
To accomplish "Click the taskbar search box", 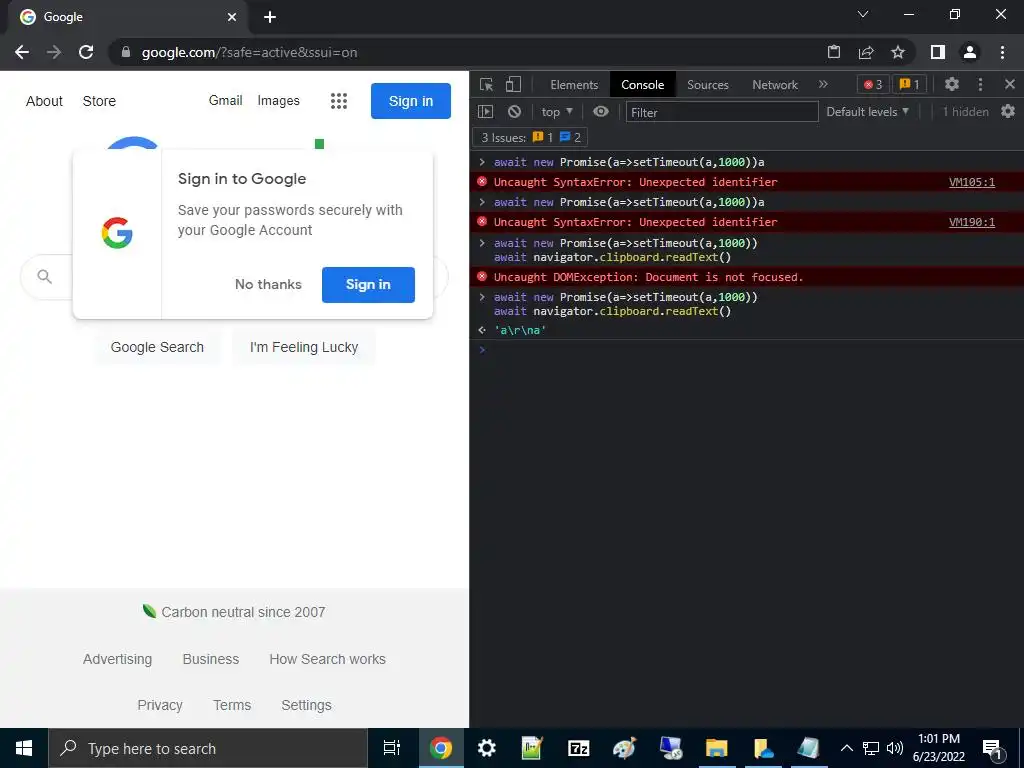I will 208,748.
